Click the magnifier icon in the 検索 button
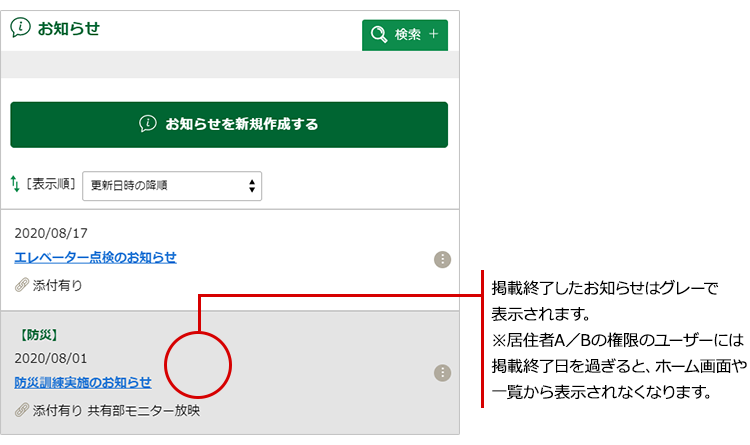The height and width of the screenshot is (445, 750). coord(379,35)
